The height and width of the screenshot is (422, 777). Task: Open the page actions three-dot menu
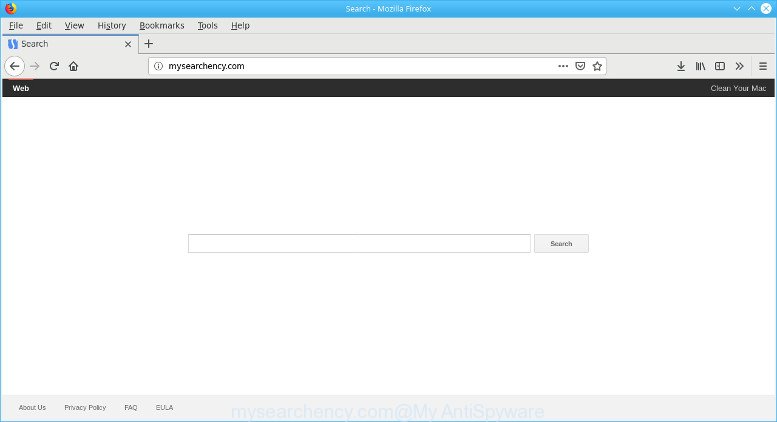point(563,66)
